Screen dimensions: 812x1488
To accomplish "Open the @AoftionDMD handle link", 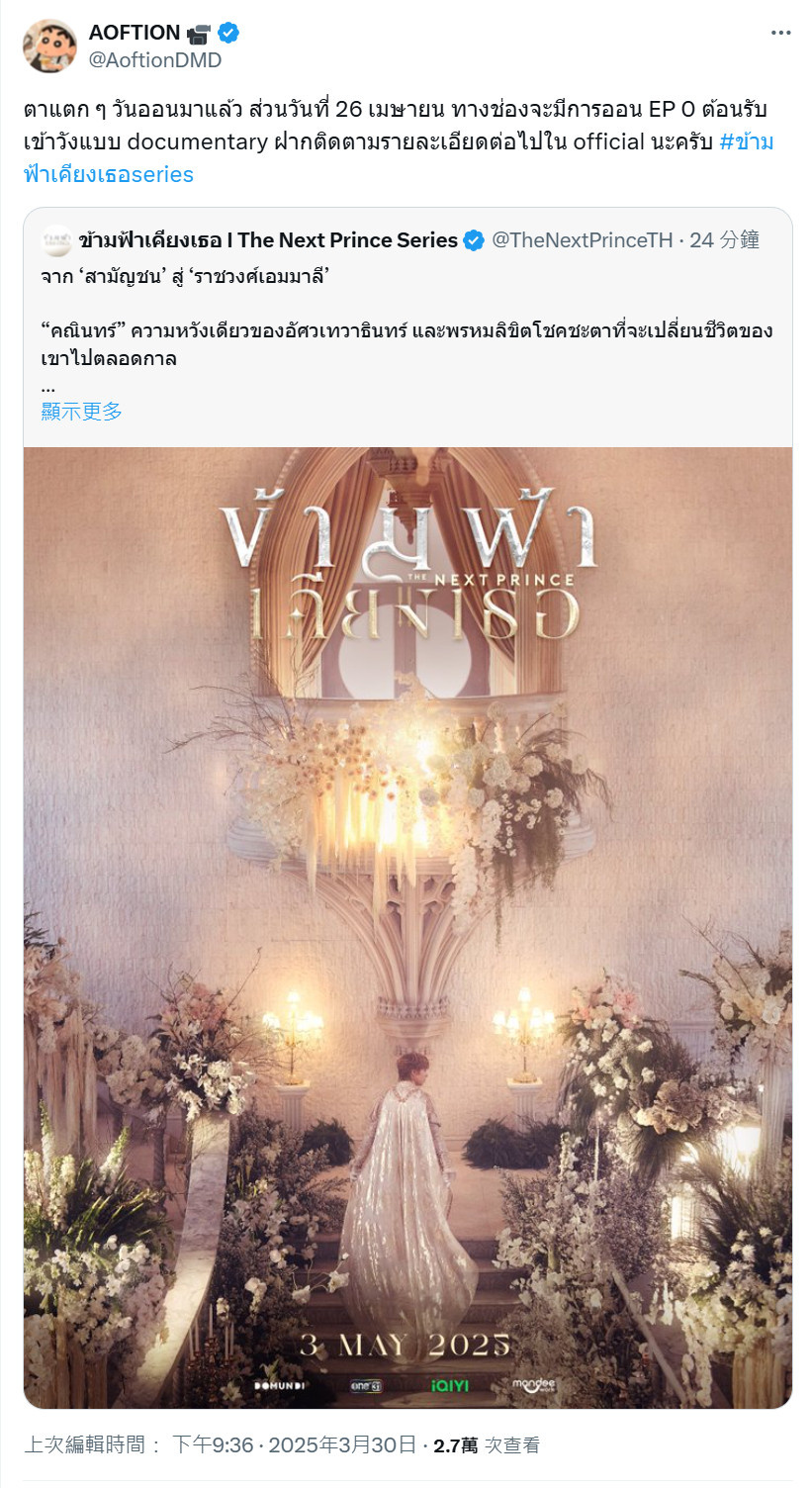I will pos(155,60).
